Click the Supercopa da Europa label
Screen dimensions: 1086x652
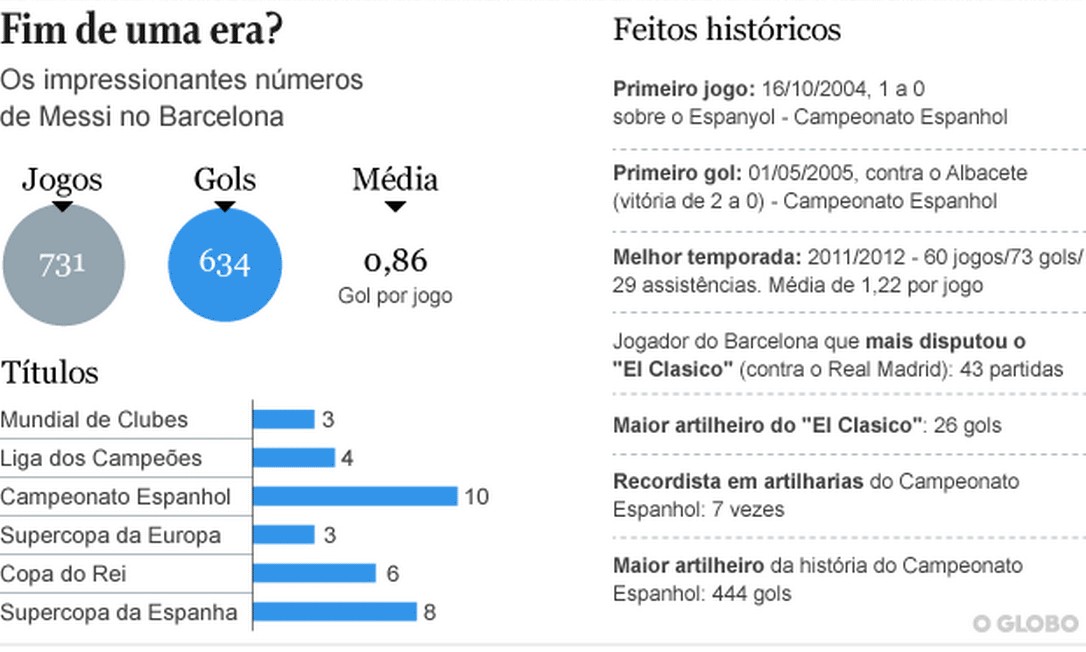[x=110, y=535]
